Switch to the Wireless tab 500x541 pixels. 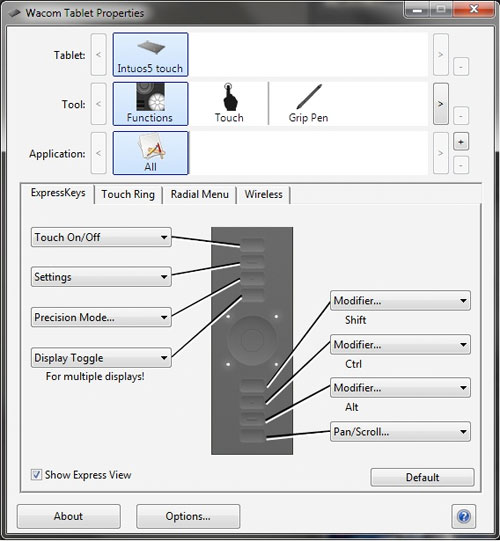pyautogui.click(x=264, y=195)
